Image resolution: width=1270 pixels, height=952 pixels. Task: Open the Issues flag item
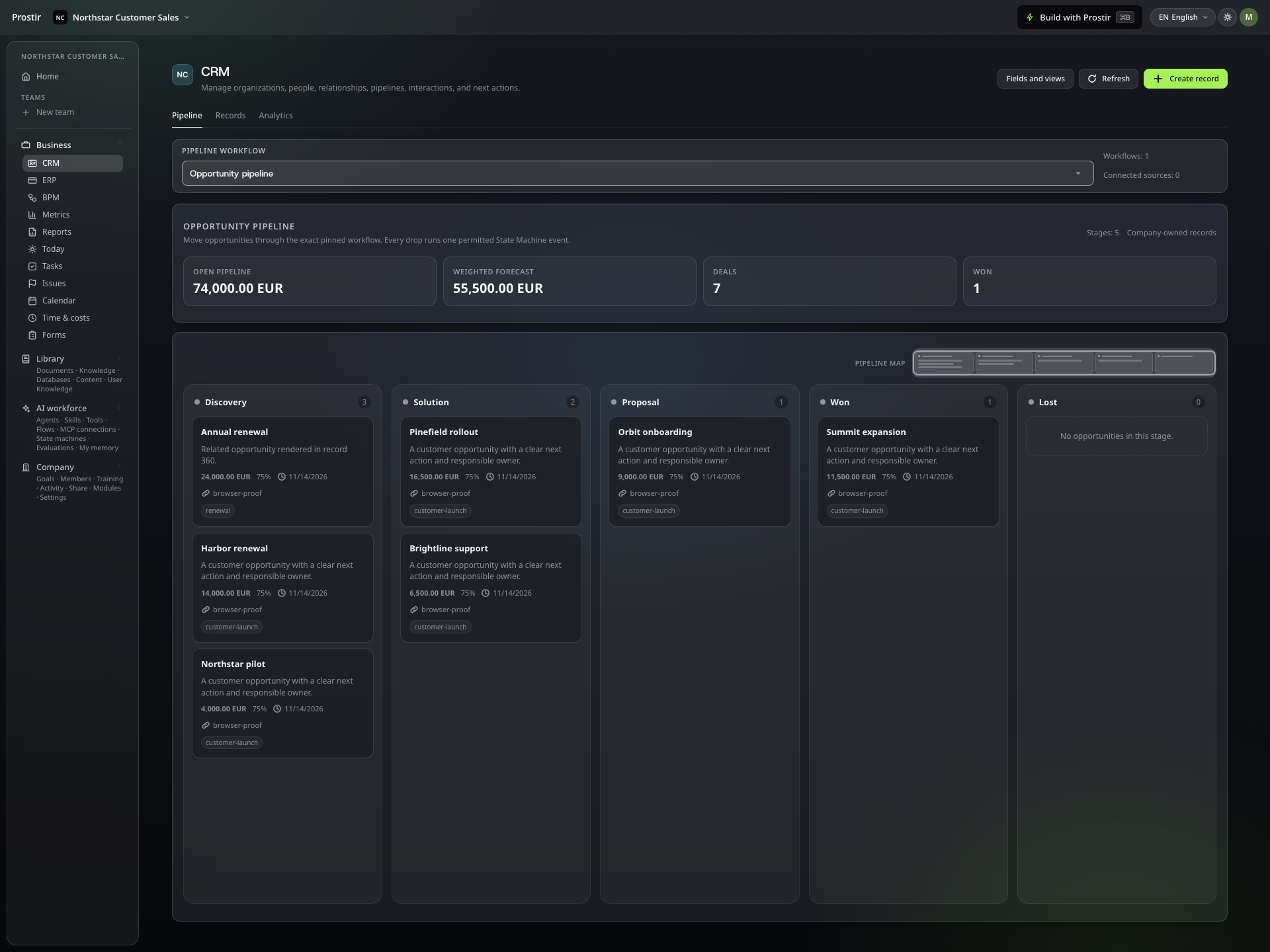[72, 284]
